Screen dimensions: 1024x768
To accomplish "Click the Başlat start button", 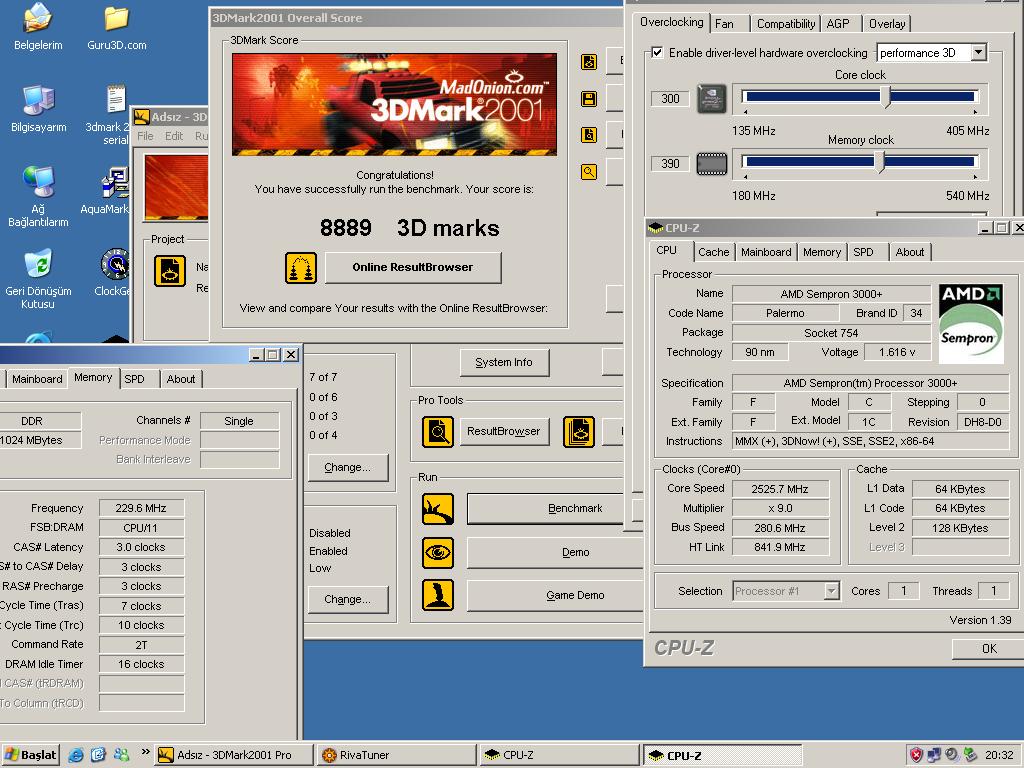I will 31,755.
